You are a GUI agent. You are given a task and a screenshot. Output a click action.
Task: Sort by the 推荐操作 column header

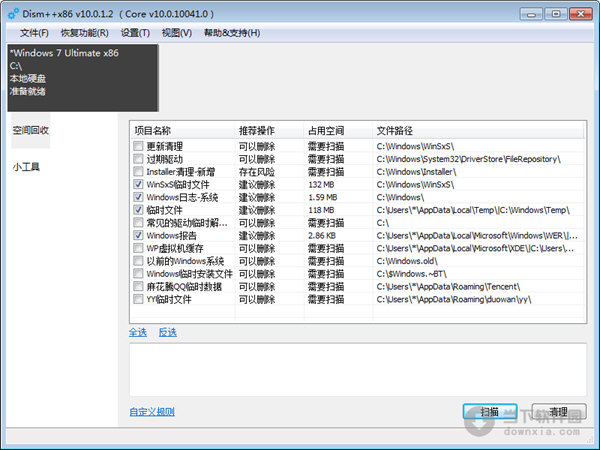tap(269, 131)
